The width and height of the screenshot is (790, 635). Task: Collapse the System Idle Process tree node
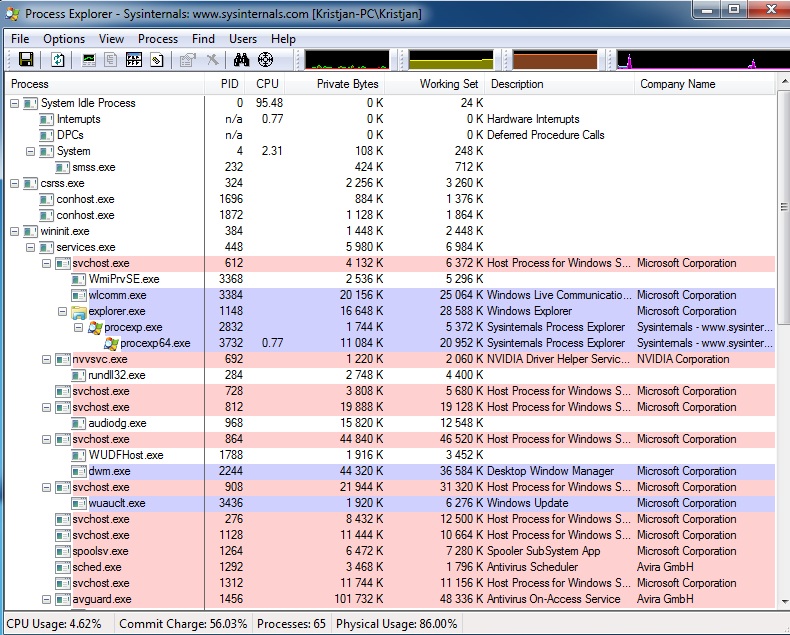tap(15, 103)
